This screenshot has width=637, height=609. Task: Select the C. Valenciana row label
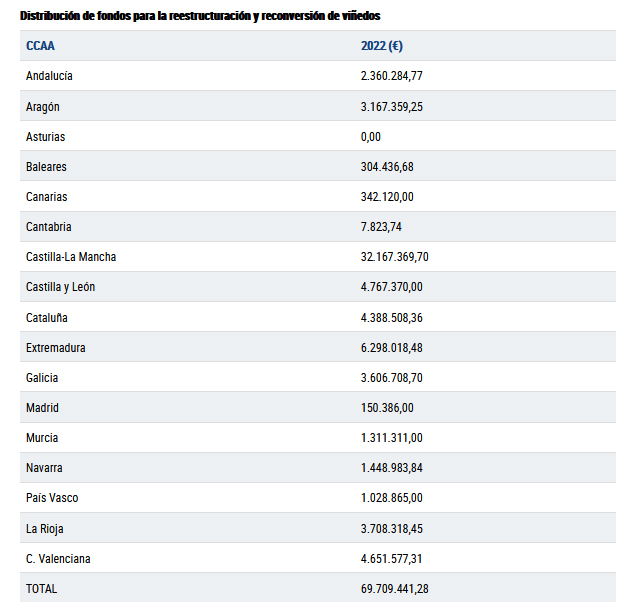tap(58, 559)
